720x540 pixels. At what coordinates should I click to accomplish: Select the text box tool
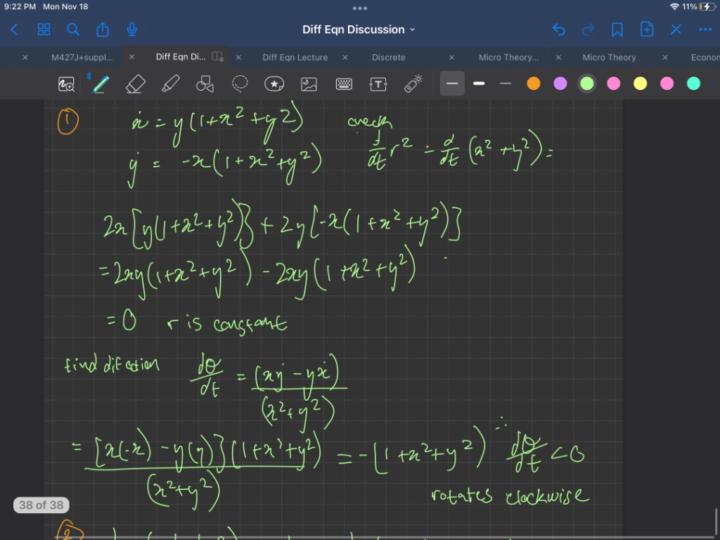pyautogui.click(x=378, y=84)
